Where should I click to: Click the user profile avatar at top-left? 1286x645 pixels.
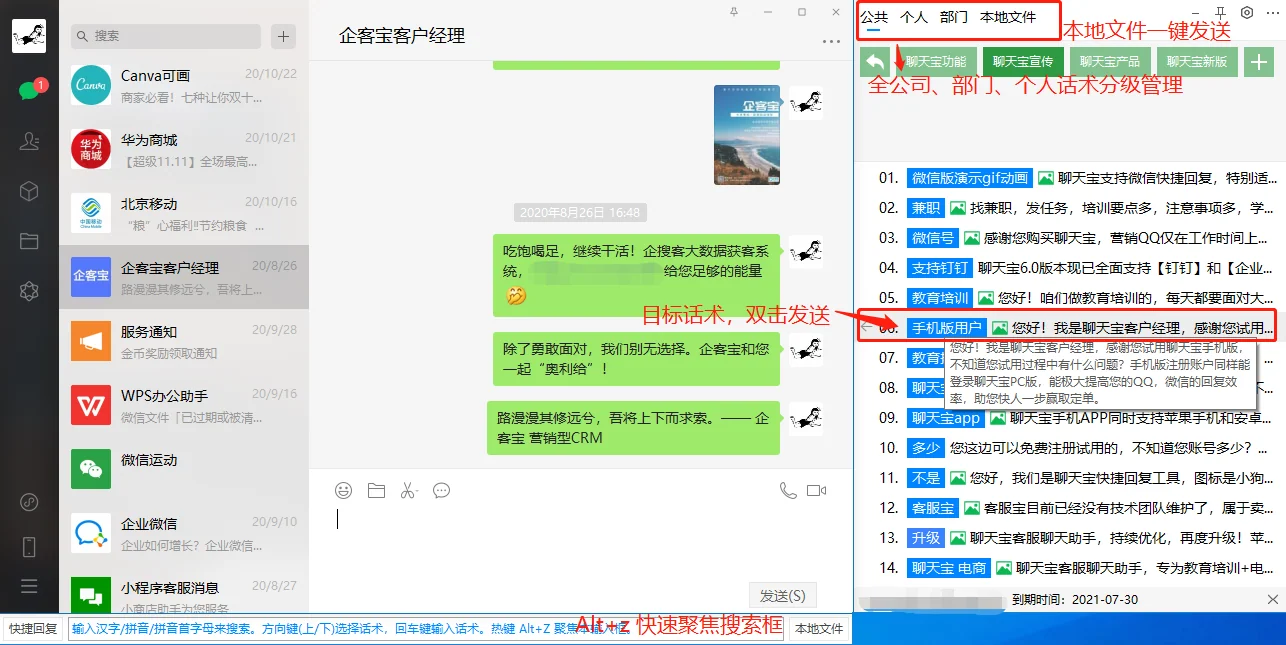click(x=29, y=35)
